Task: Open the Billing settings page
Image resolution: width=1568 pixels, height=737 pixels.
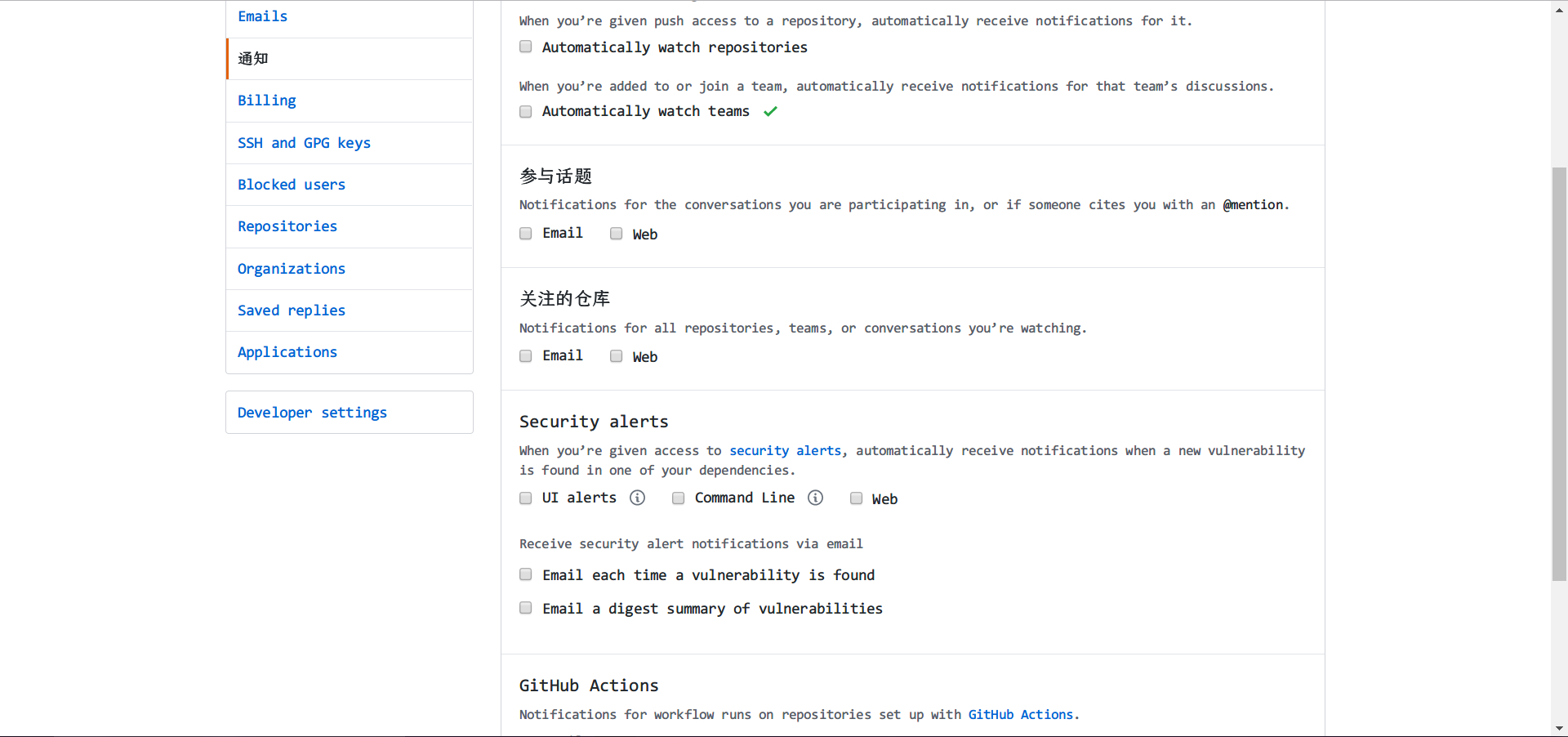Action: click(267, 100)
